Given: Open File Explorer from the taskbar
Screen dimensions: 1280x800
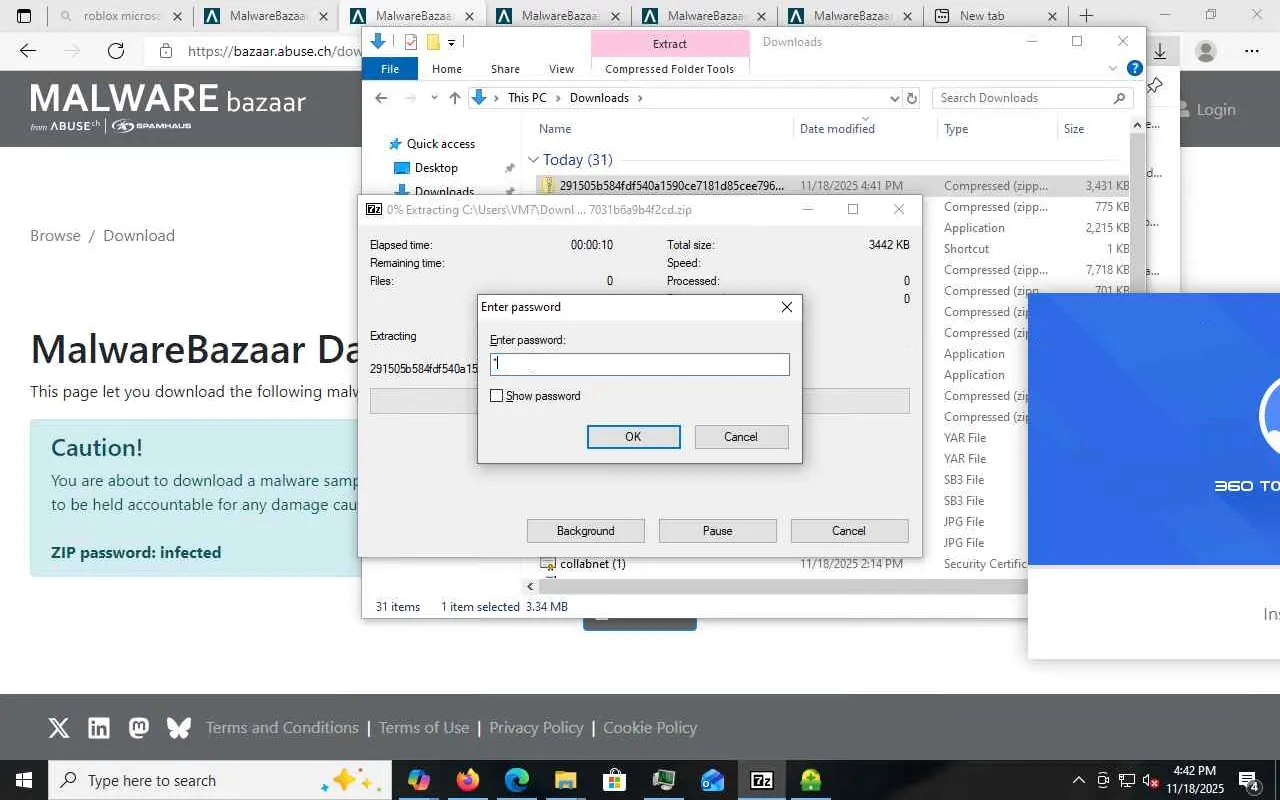Looking at the screenshot, I should coord(565,780).
